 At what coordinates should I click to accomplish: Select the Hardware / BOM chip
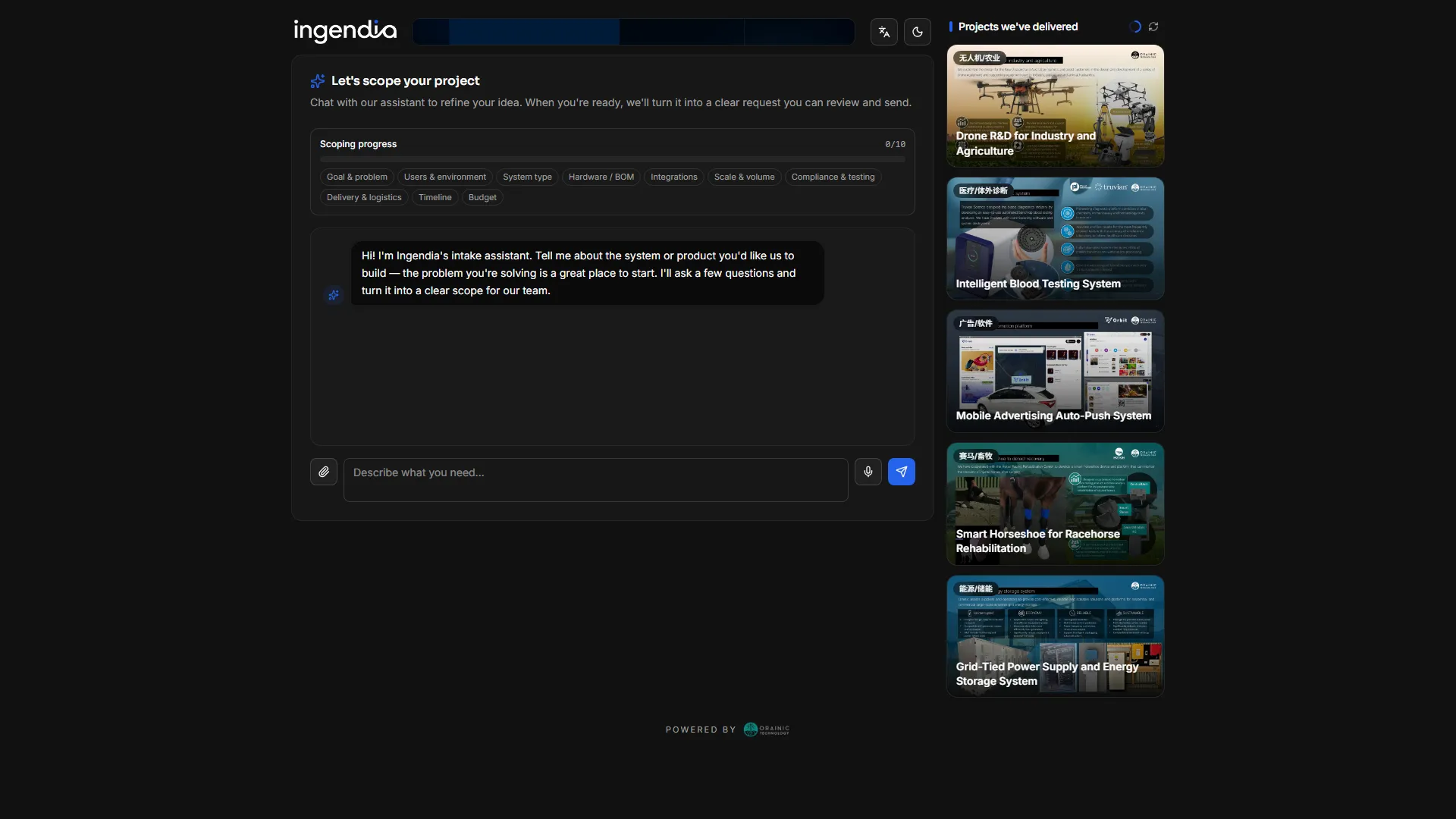coord(601,177)
